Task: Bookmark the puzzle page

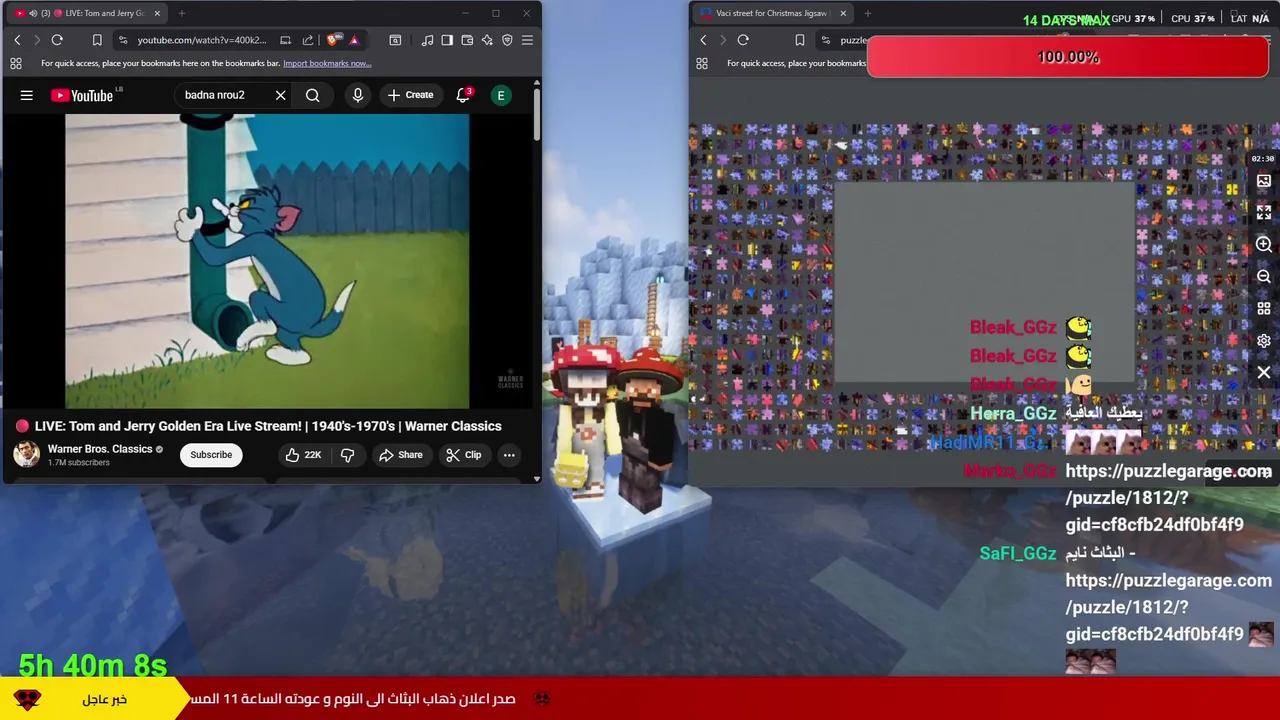Action: [x=799, y=40]
